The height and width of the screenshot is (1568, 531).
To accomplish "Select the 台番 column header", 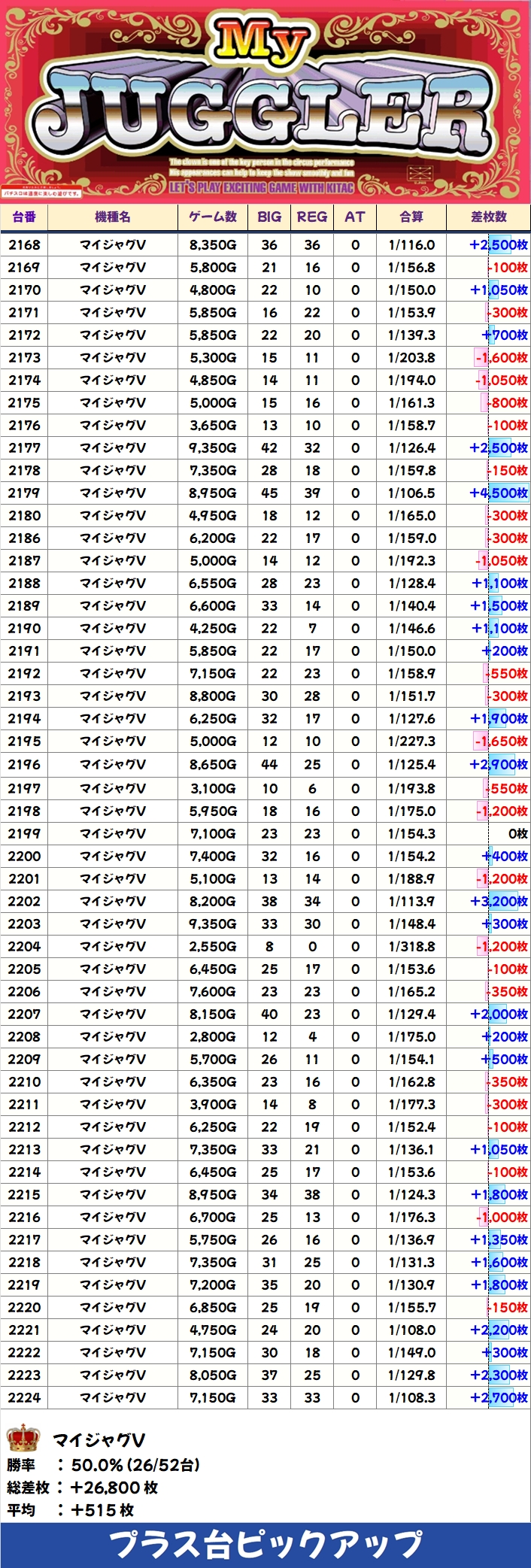I will click(24, 217).
